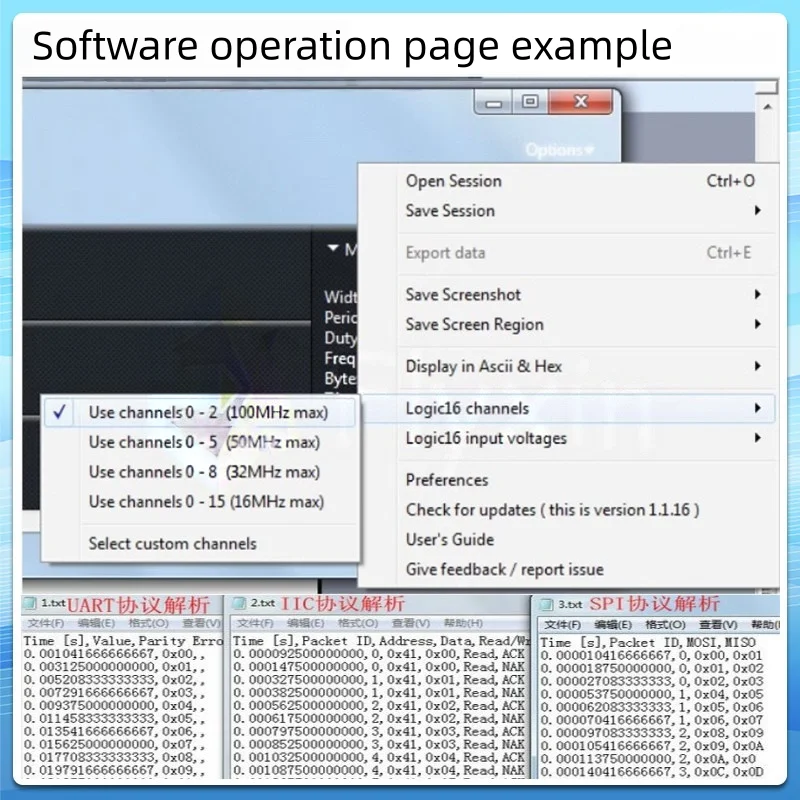The height and width of the screenshot is (800, 800).
Task: Maximize the logic analyzer window
Action: click(530, 102)
